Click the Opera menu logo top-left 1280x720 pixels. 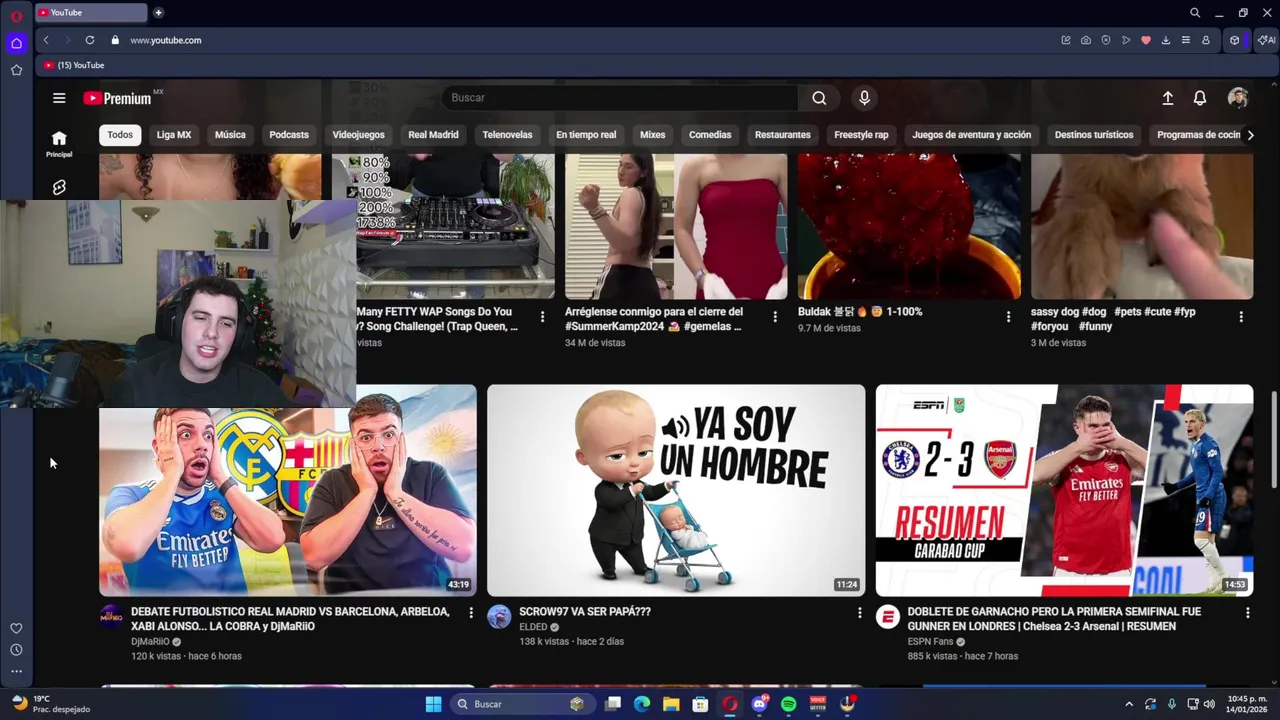pyautogui.click(x=16, y=16)
